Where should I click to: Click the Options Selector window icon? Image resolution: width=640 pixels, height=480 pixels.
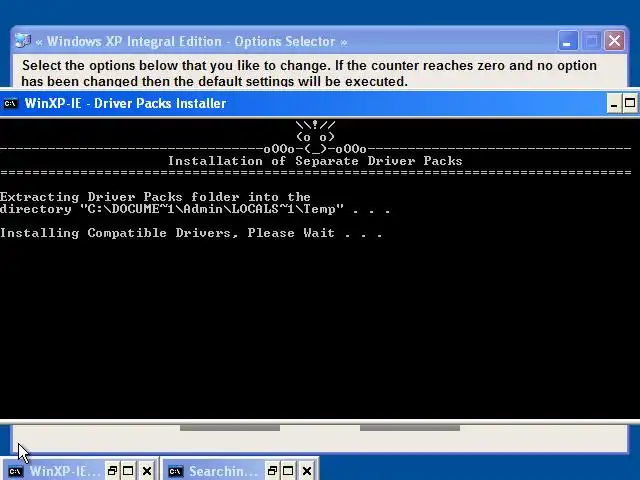[23, 41]
